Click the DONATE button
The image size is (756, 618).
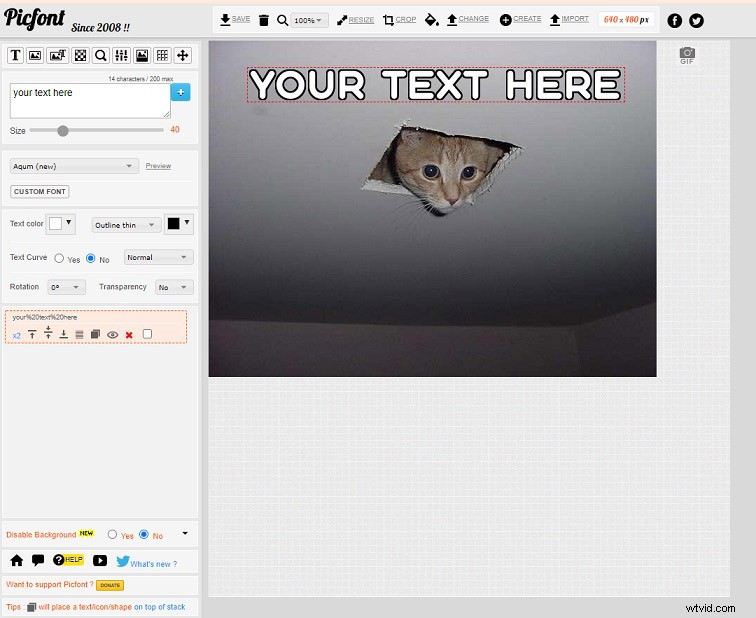110,585
